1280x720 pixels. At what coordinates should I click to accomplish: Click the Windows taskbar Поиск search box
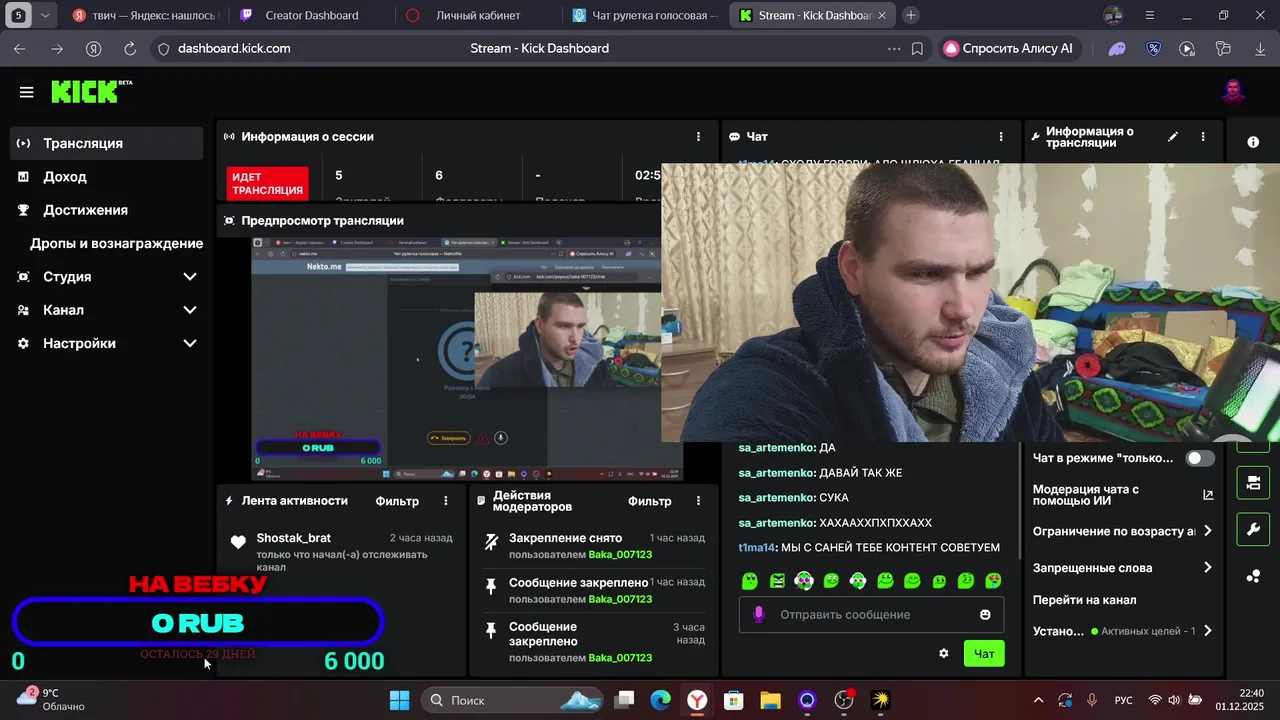tap(512, 700)
